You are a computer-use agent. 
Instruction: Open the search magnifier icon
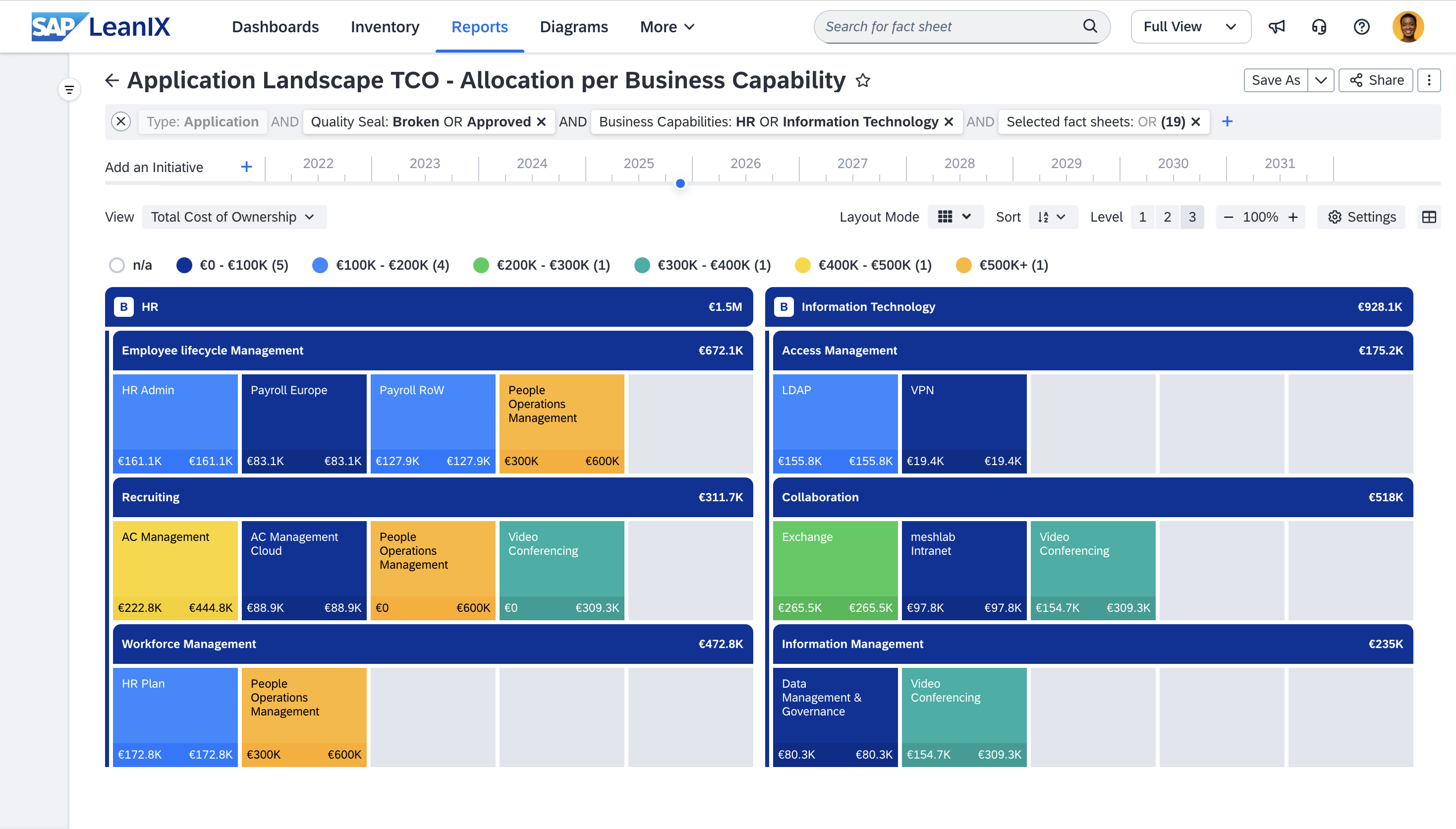[x=1090, y=26]
